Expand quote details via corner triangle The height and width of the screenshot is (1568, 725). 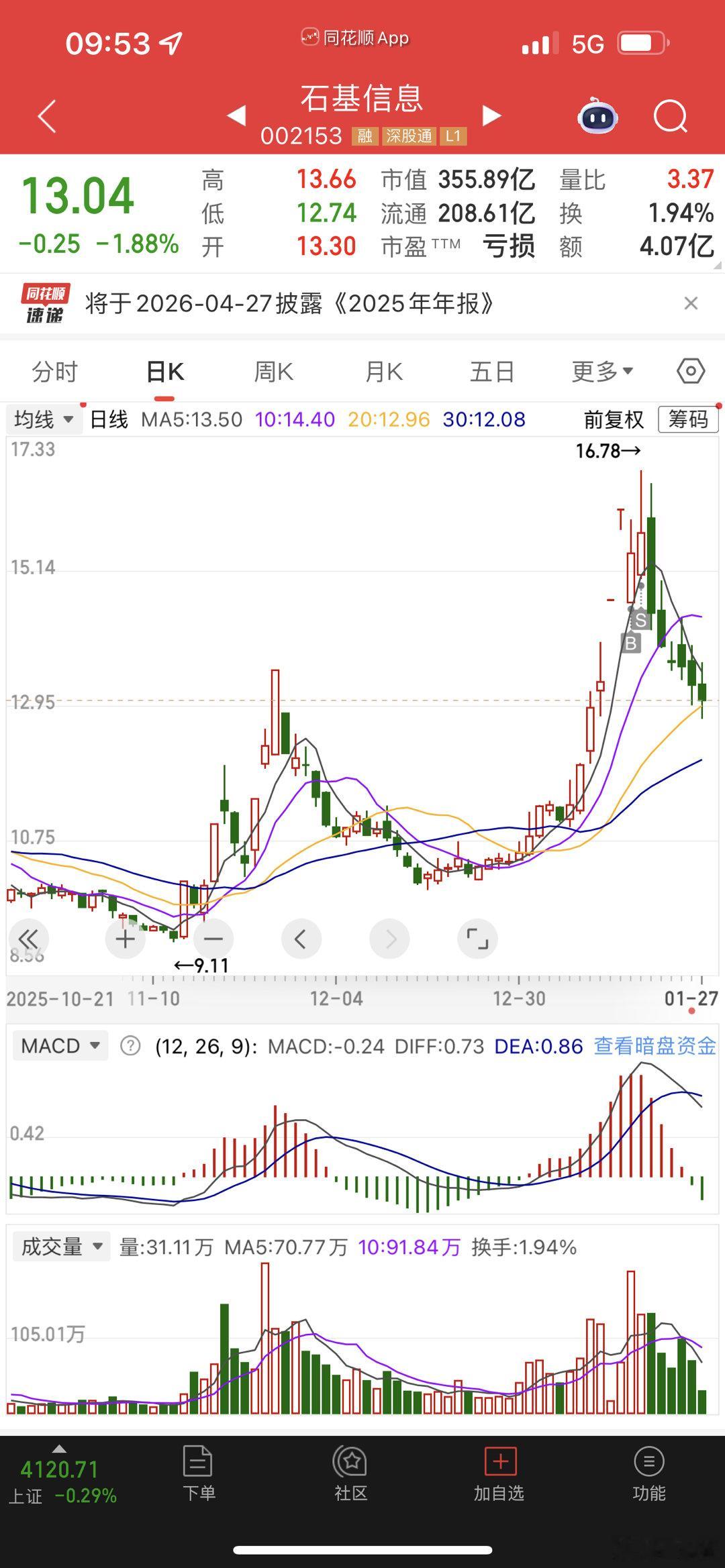click(718, 265)
